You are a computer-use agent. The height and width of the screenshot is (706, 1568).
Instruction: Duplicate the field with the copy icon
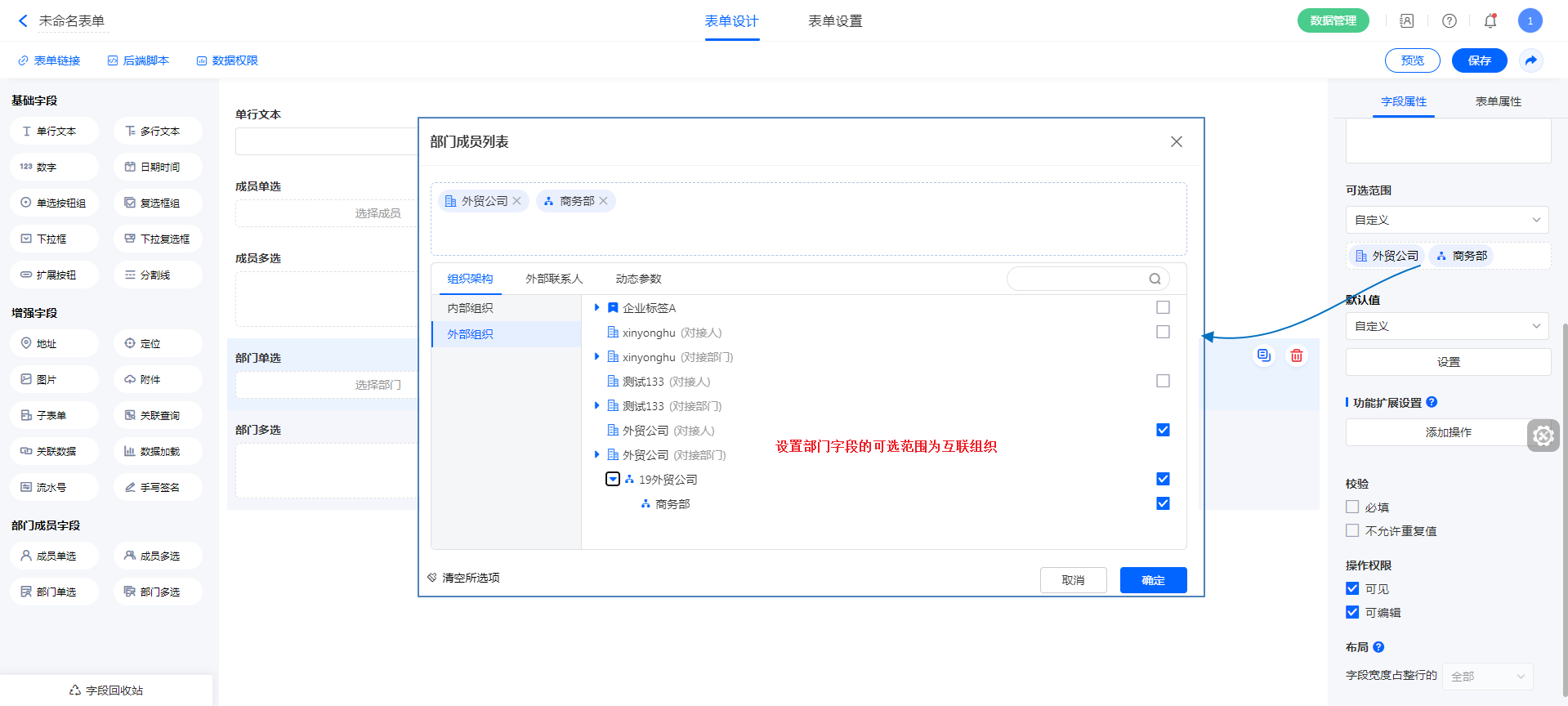pyautogui.click(x=1263, y=355)
